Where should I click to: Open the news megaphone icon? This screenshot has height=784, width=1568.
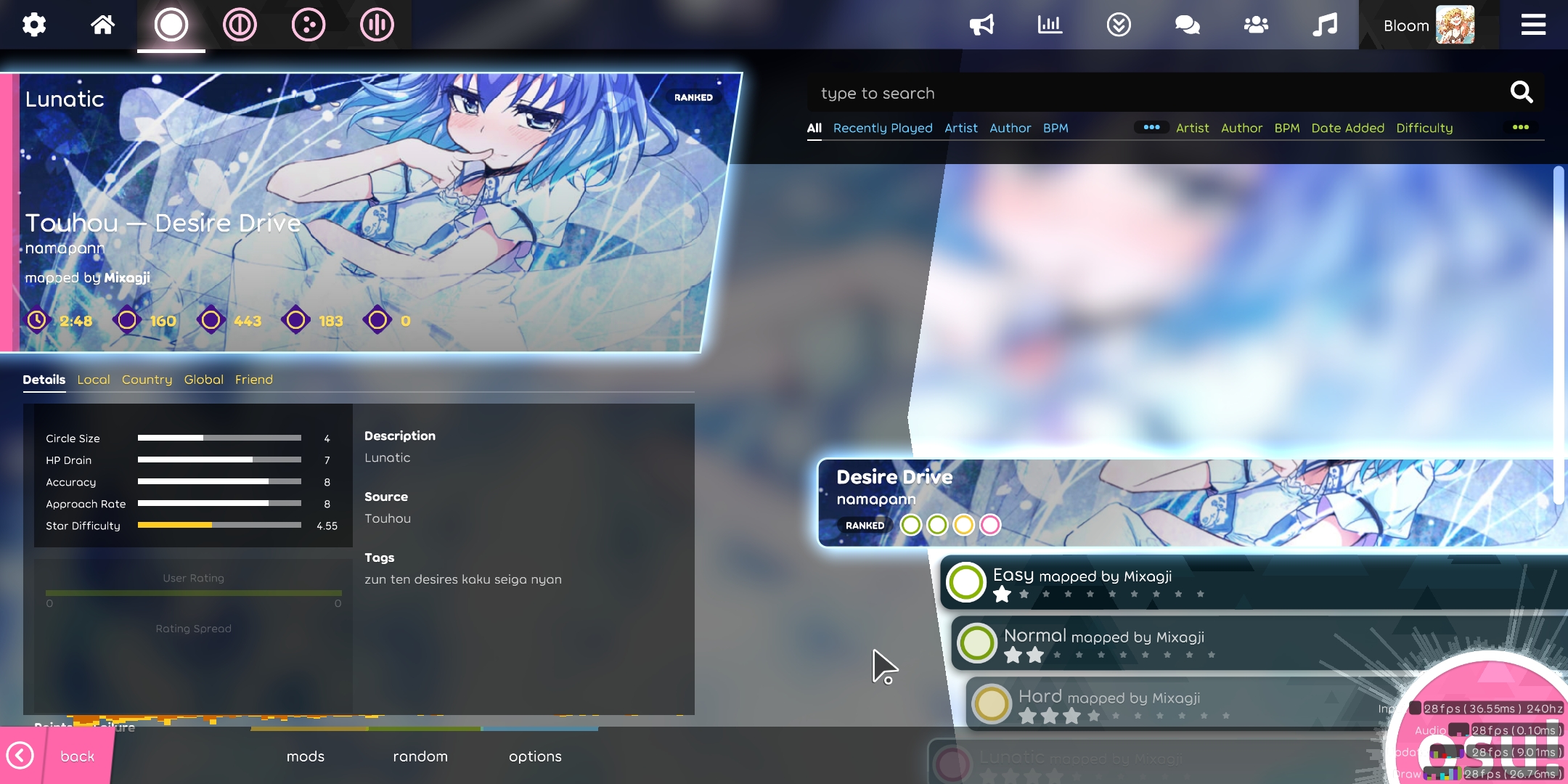(x=981, y=25)
